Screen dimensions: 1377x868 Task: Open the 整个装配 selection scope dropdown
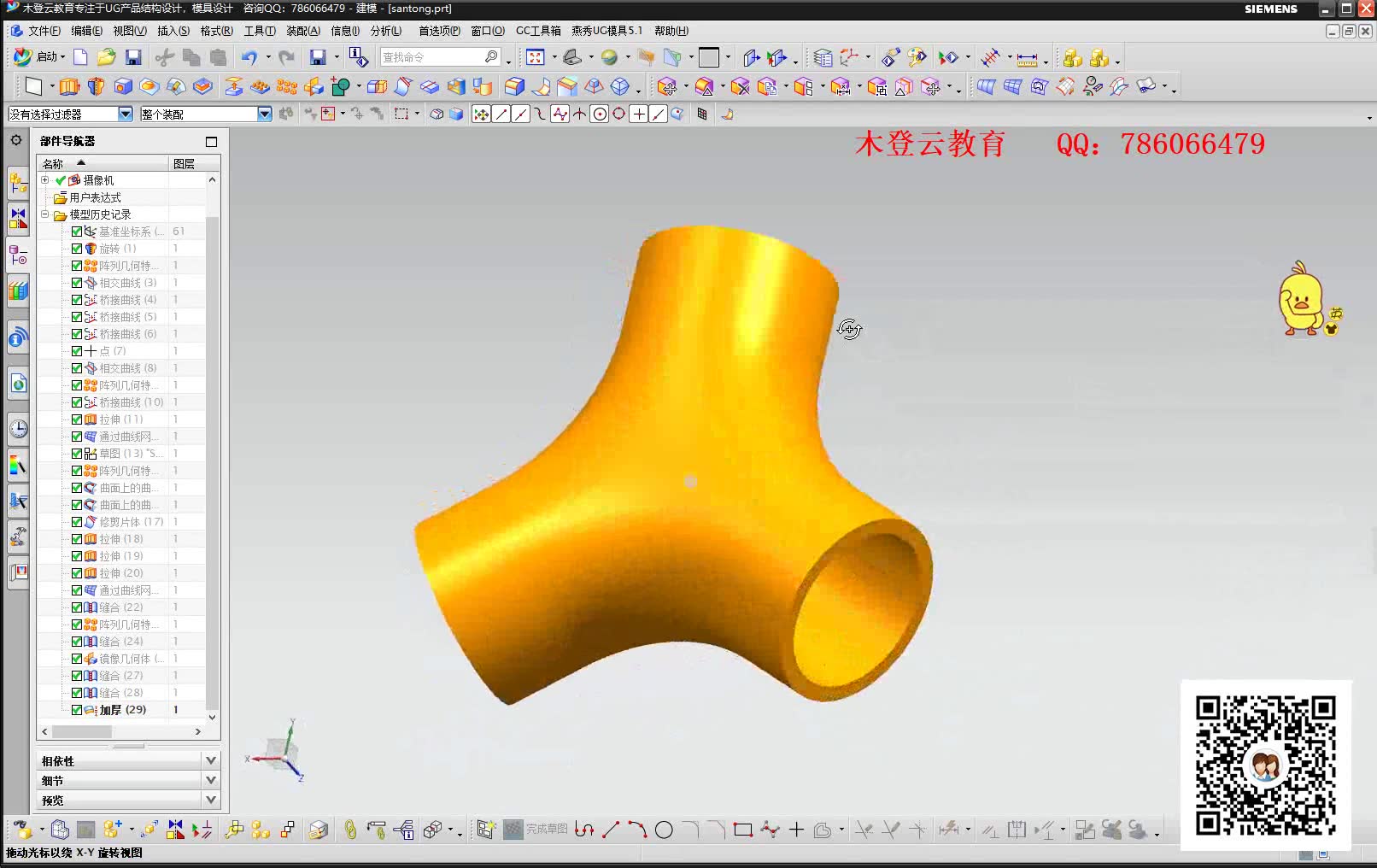[x=265, y=114]
